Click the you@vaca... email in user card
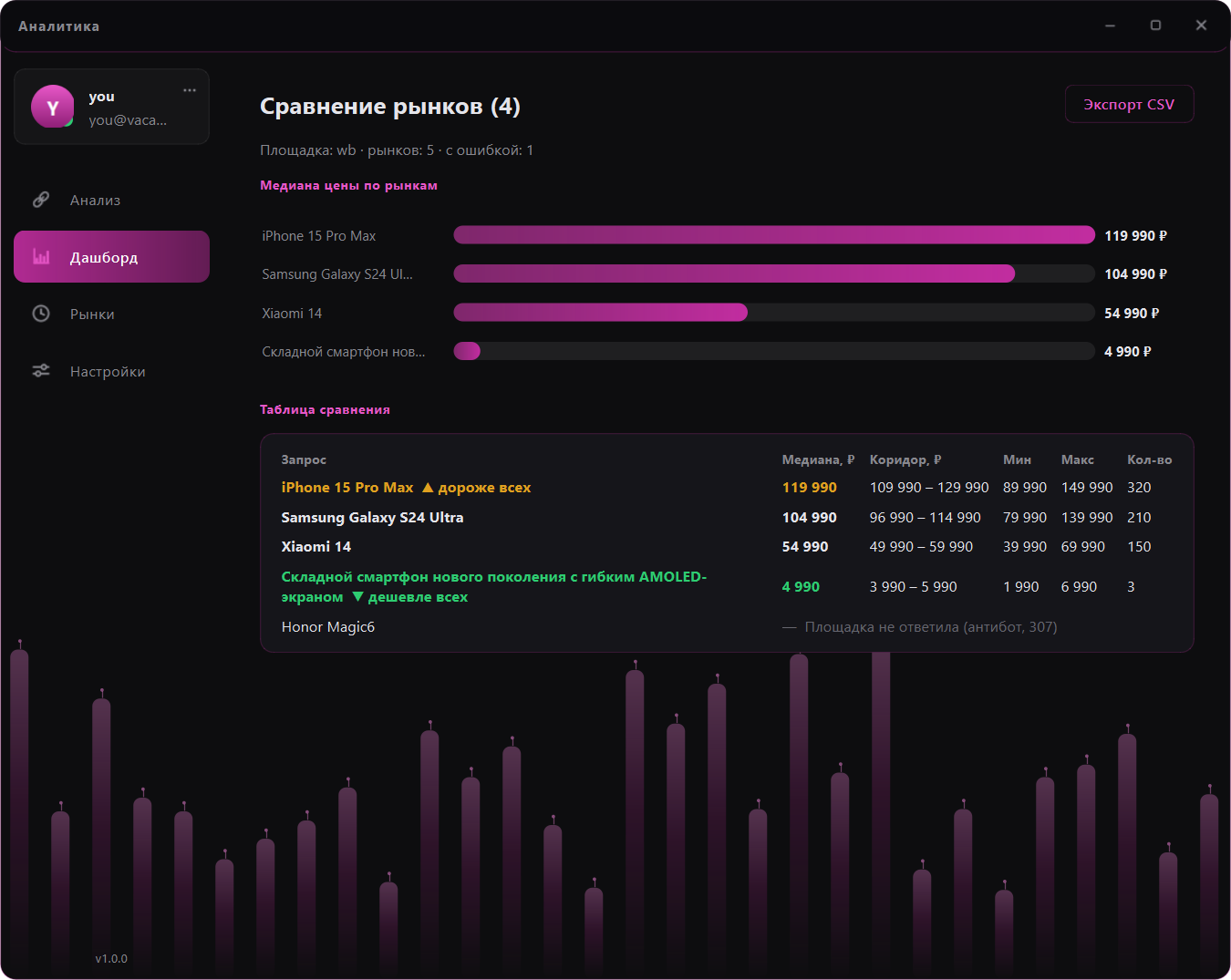This screenshot has width=1231, height=980. [x=128, y=120]
